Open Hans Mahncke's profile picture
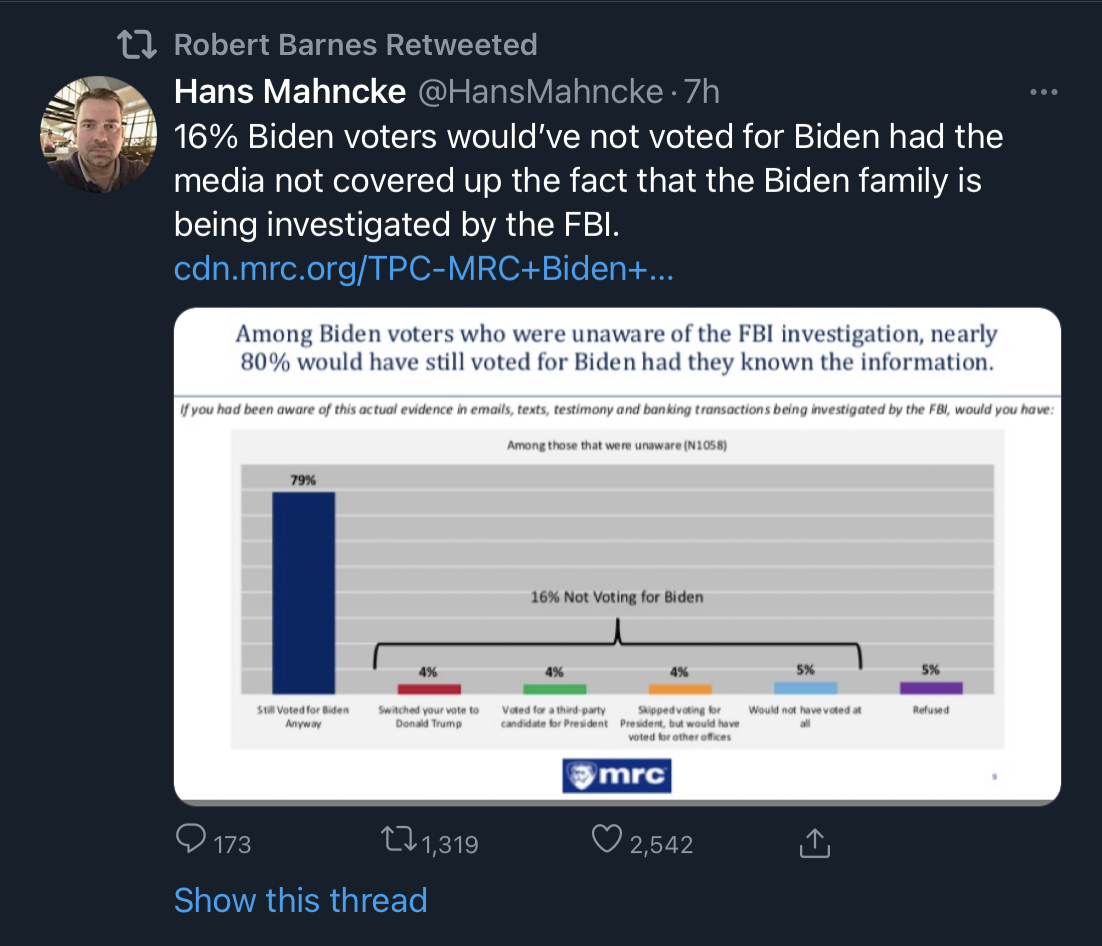1102x946 pixels. (98, 134)
